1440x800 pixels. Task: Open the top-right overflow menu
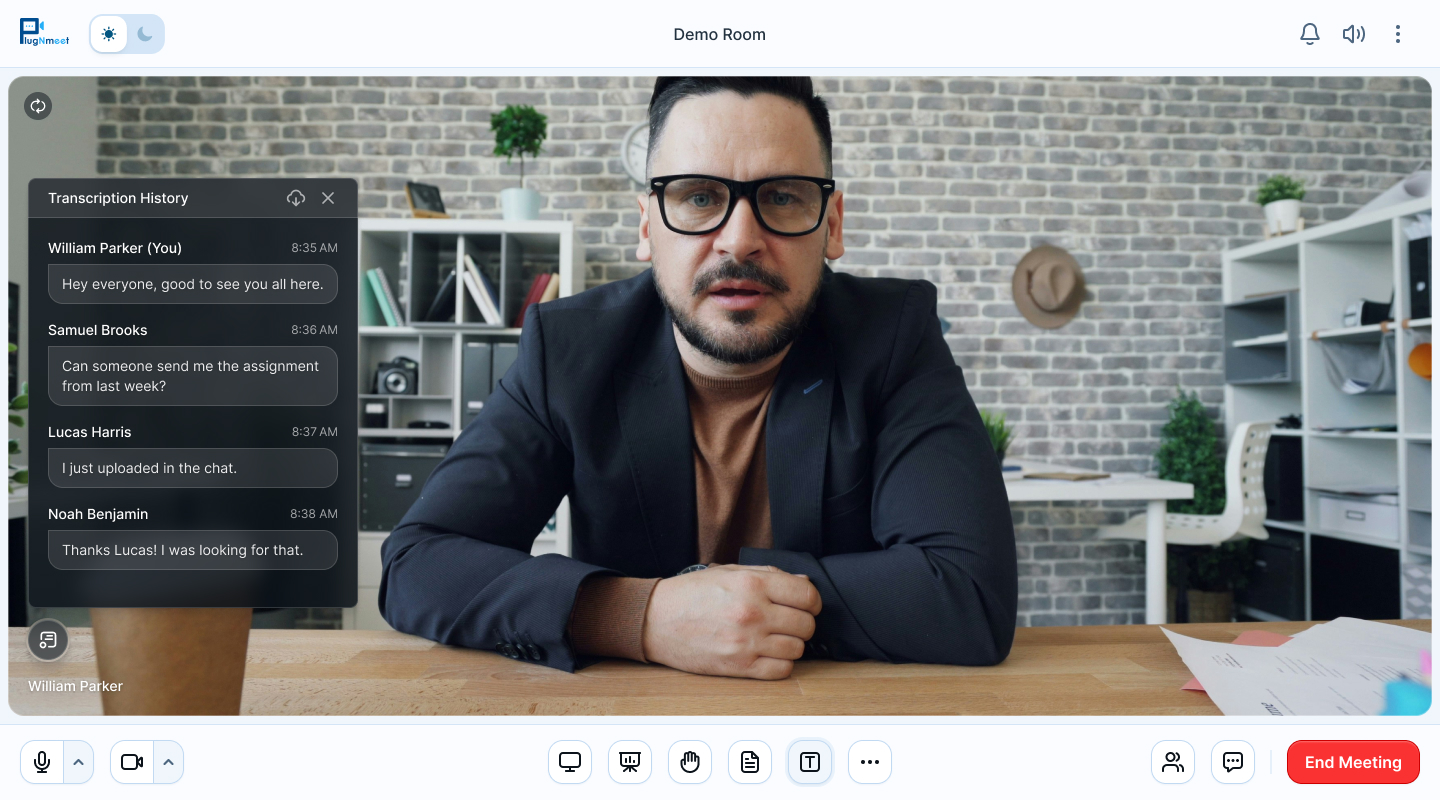(x=1398, y=33)
